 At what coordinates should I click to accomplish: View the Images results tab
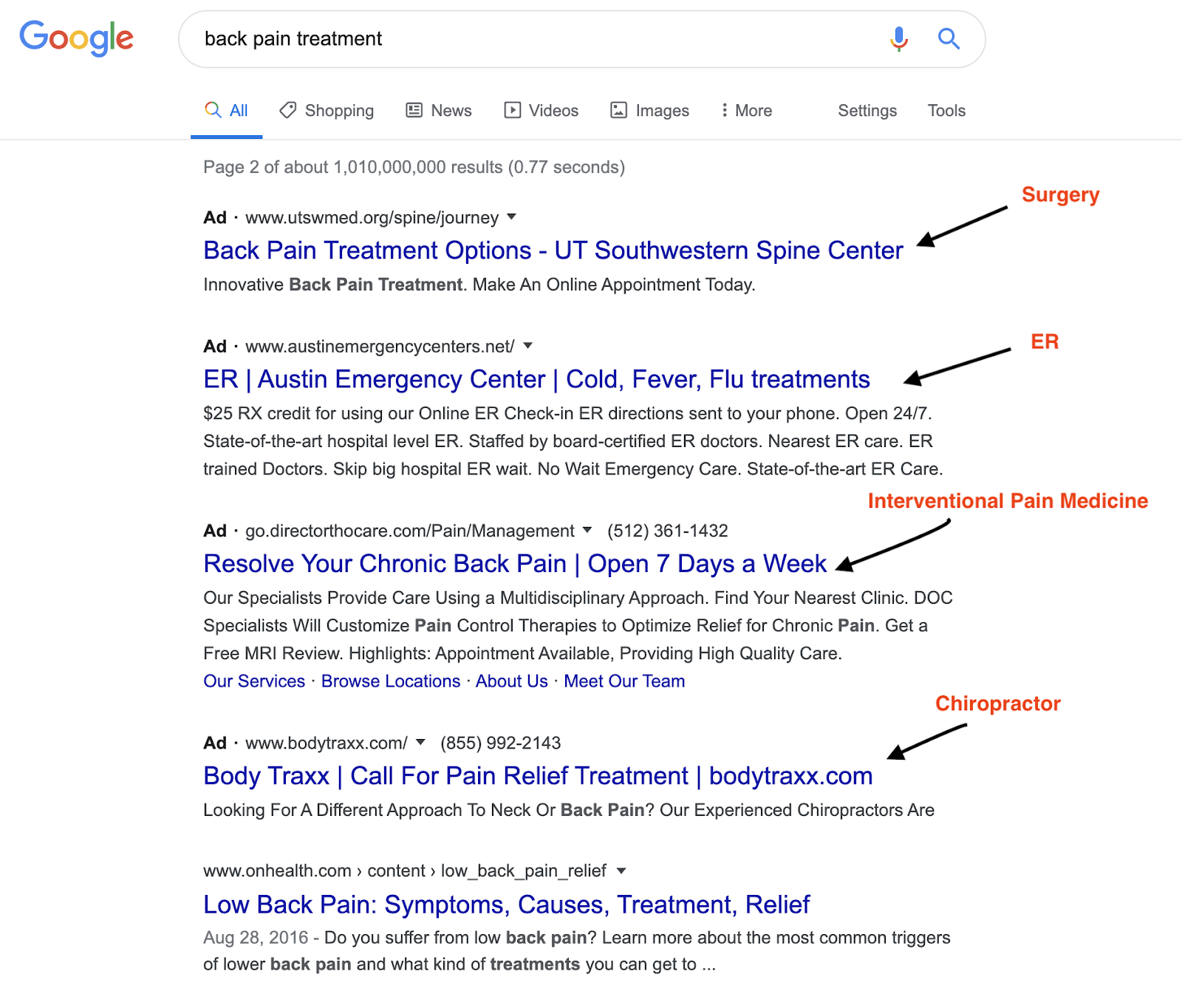coord(650,111)
